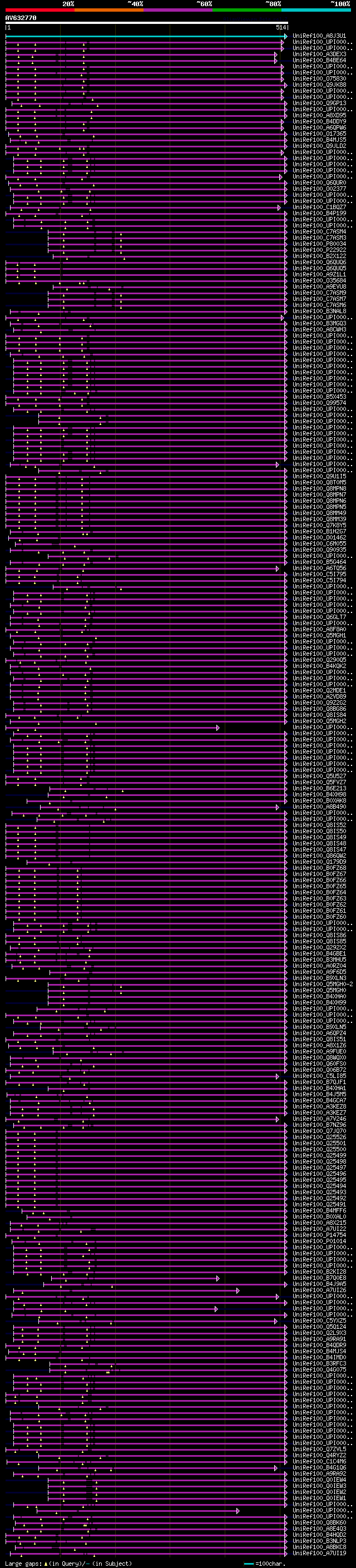The width and height of the screenshot is (356, 1568).
Task: Click the red ~20% identity legend bar
Action: [39, 10]
